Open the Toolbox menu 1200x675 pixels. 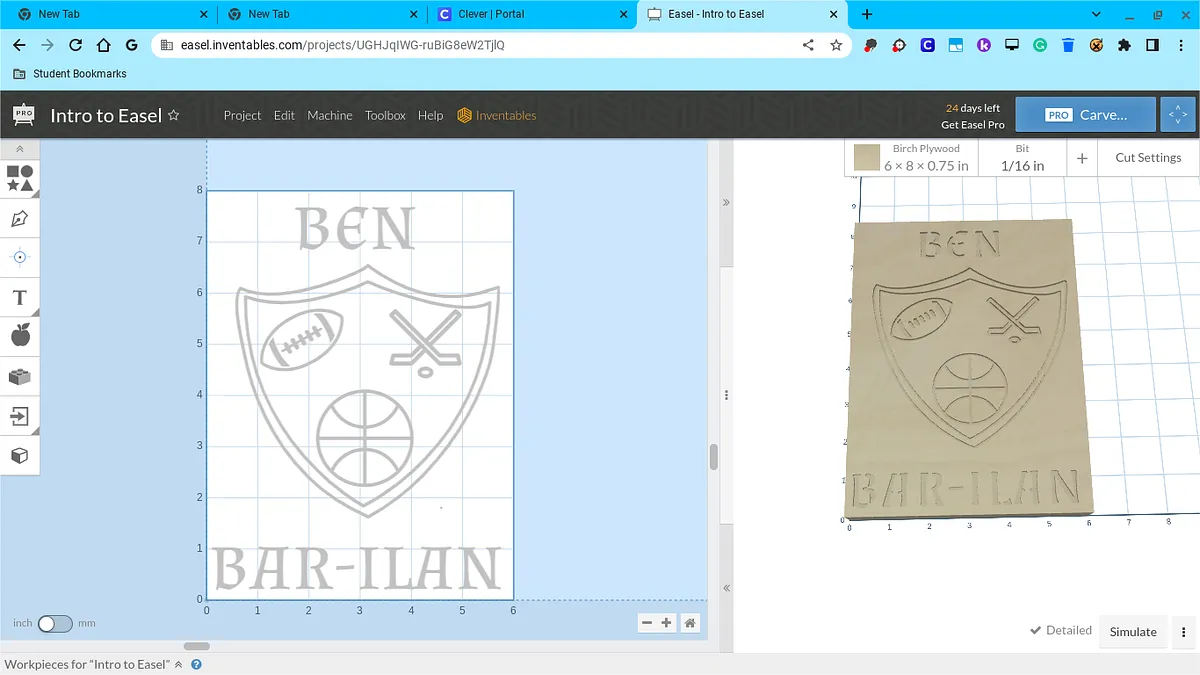pyautogui.click(x=385, y=115)
